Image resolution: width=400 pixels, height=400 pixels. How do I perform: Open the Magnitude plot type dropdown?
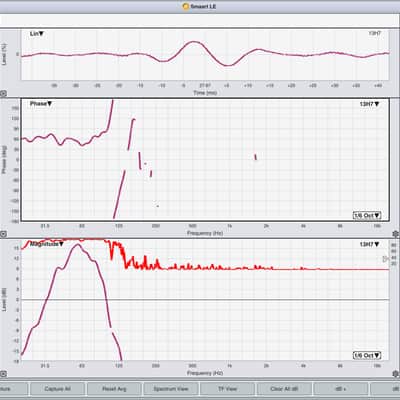(47, 244)
